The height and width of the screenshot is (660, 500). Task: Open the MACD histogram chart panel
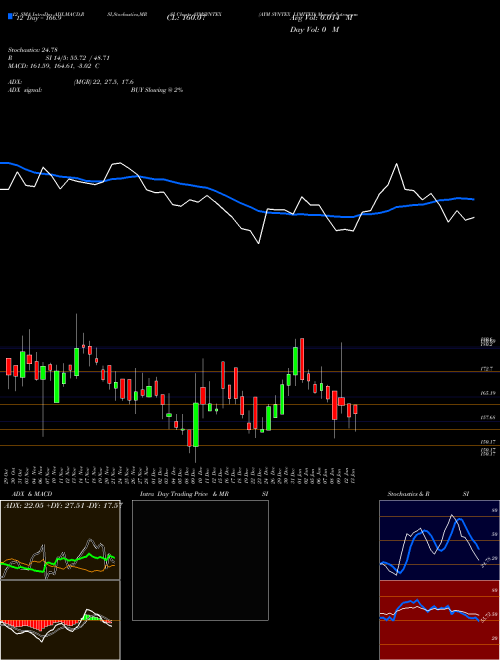tap(60, 620)
